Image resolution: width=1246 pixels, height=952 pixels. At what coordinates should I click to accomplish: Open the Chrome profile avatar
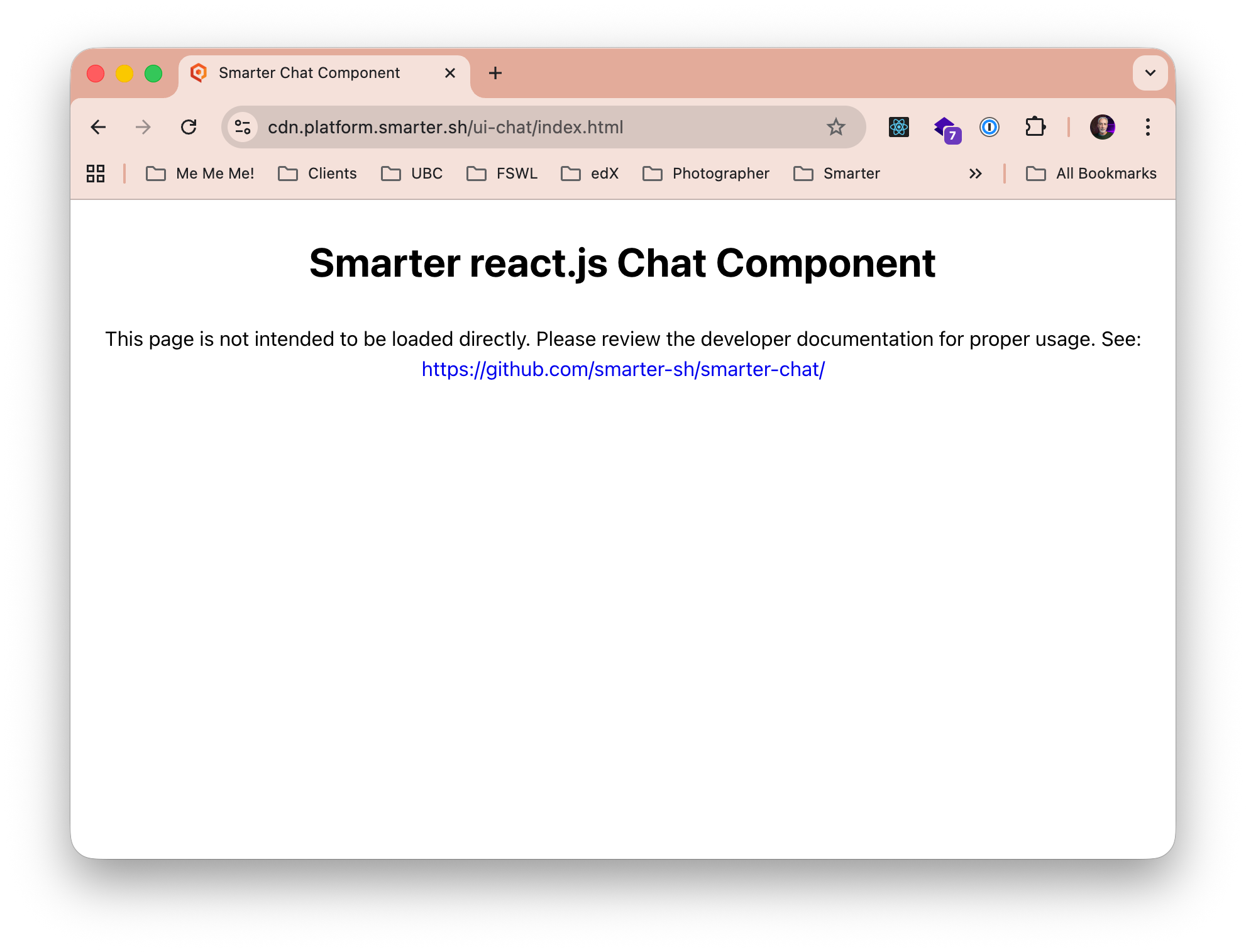(1102, 127)
